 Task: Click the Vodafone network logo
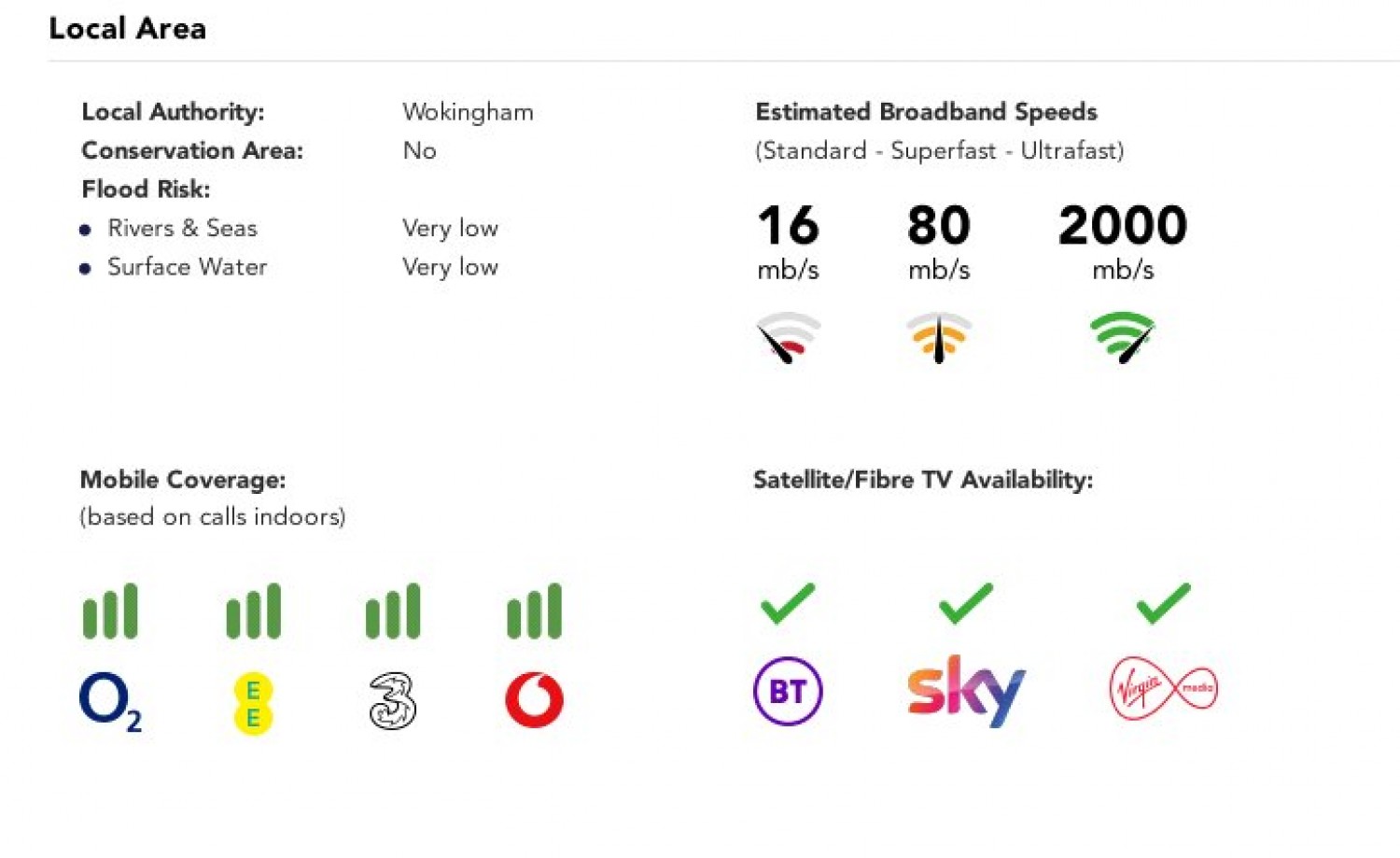click(534, 700)
